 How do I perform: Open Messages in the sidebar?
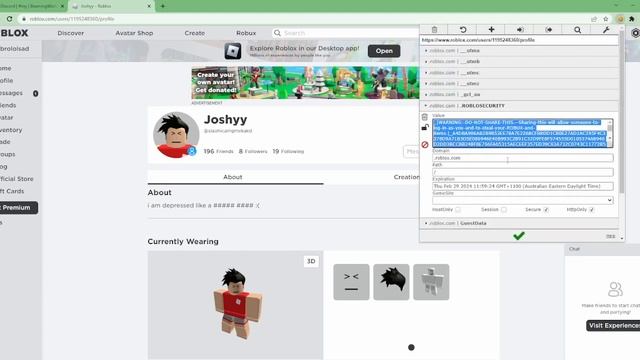pos(11,93)
